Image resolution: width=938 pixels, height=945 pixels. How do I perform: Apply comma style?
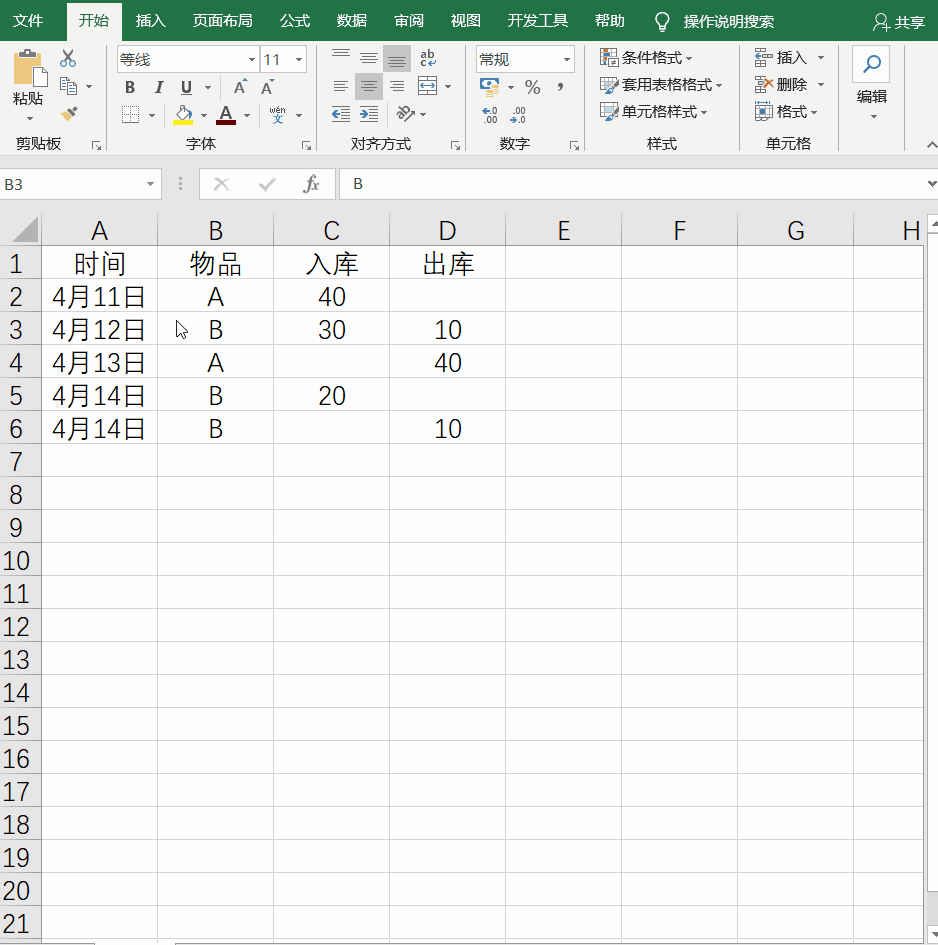pyautogui.click(x=561, y=87)
